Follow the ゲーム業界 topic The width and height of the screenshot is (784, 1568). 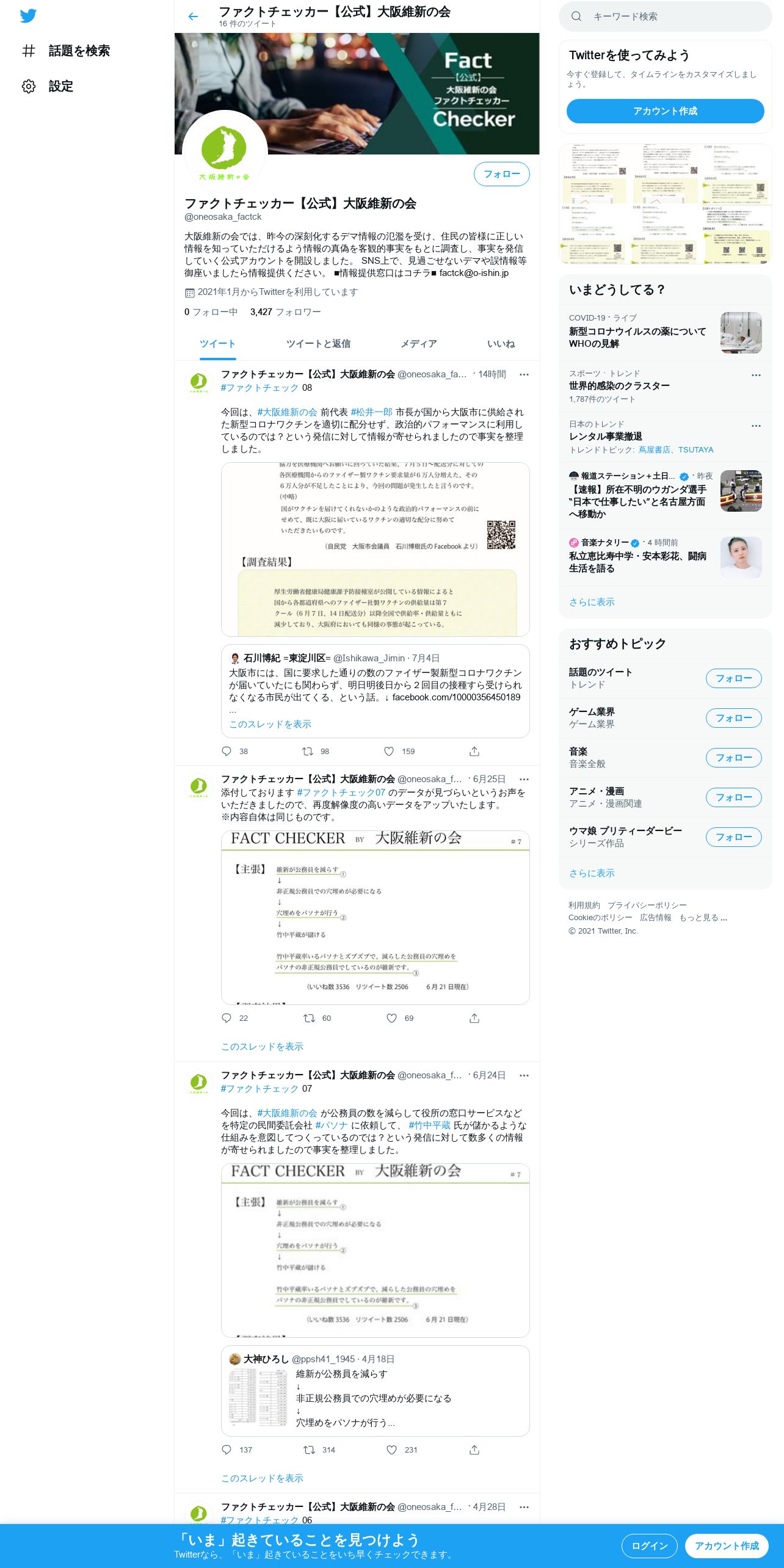(733, 718)
